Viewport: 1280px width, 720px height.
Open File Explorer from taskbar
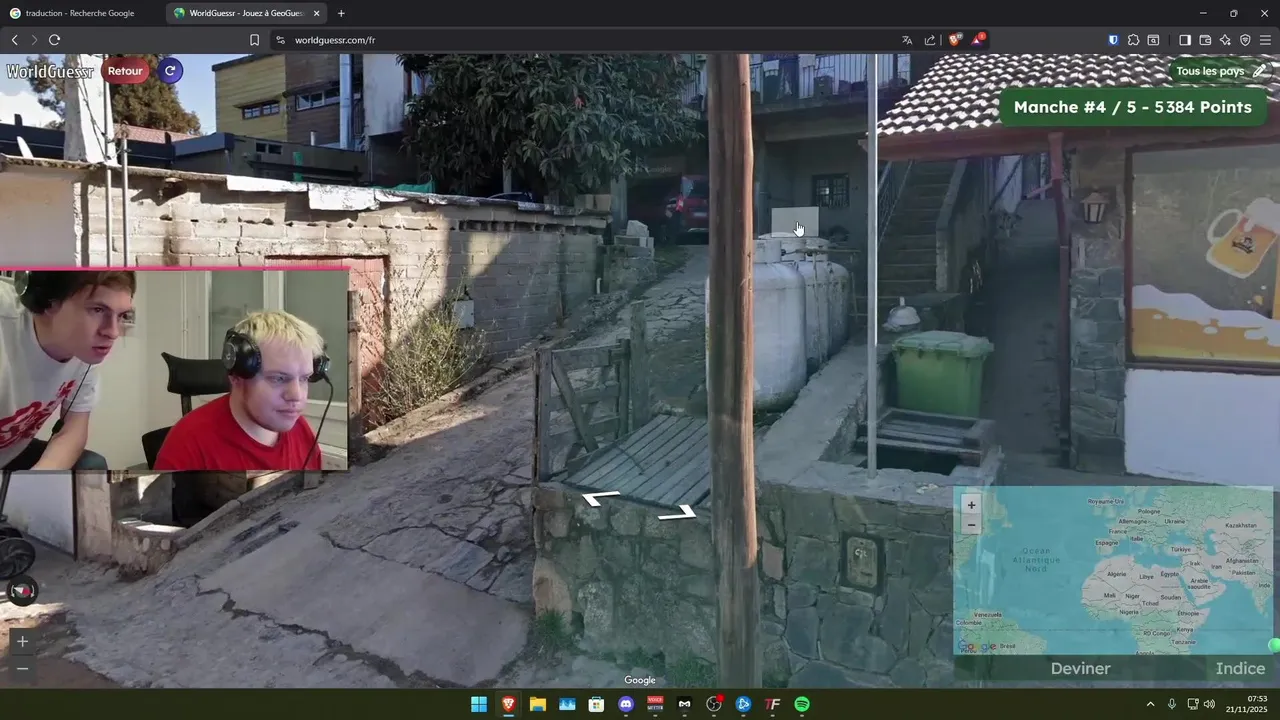[538, 704]
